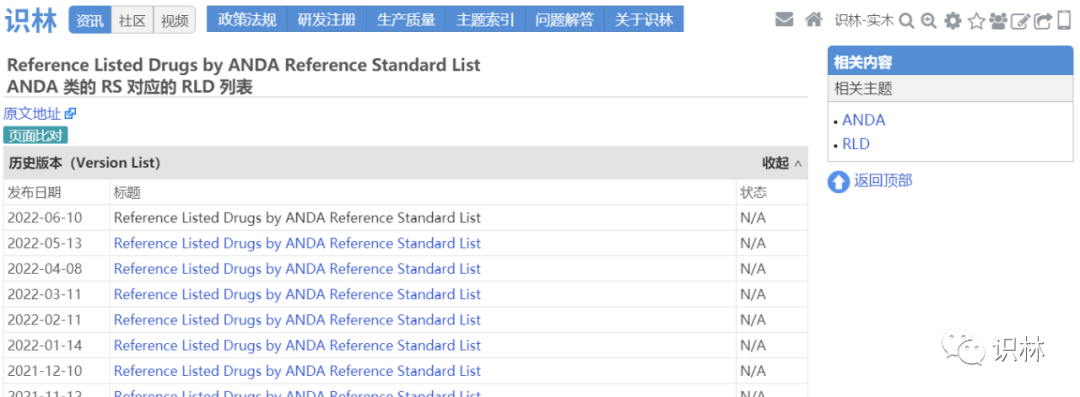Image resolution: width=1080 pixels, height=397 pixels.
Task: Open the settings gear icon
Action: point(953,21)
